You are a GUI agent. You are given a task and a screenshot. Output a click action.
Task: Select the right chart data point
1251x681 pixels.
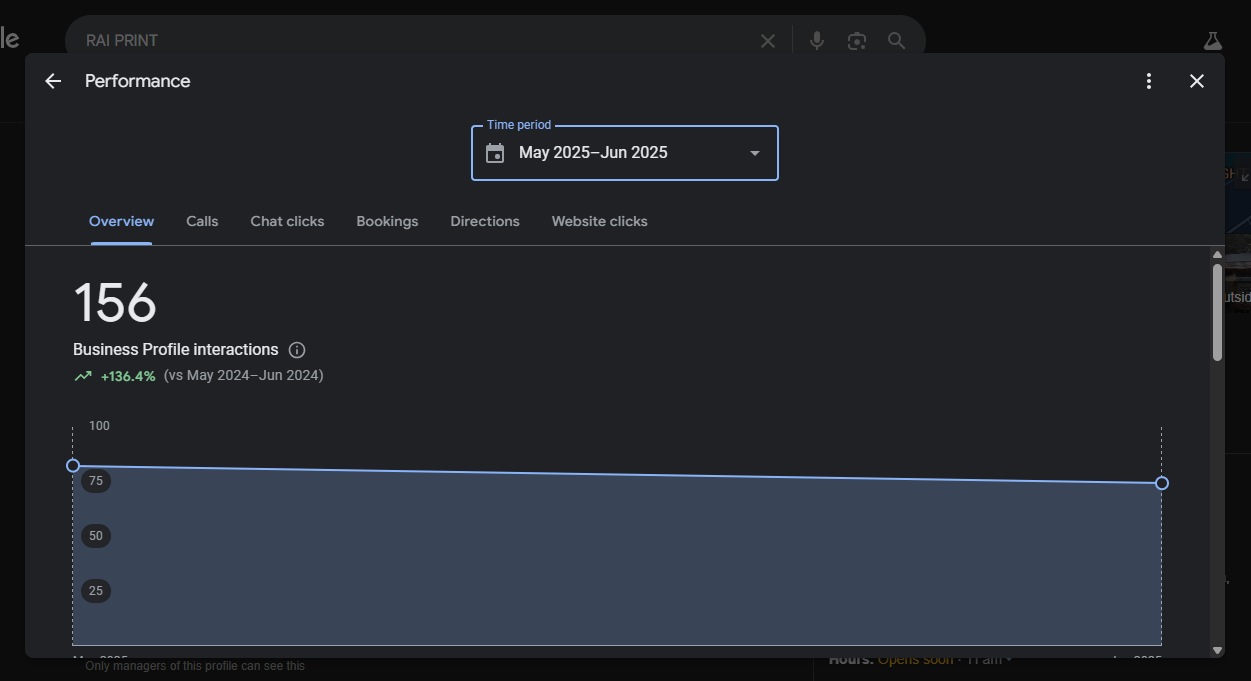click(x=1162, y=483)
